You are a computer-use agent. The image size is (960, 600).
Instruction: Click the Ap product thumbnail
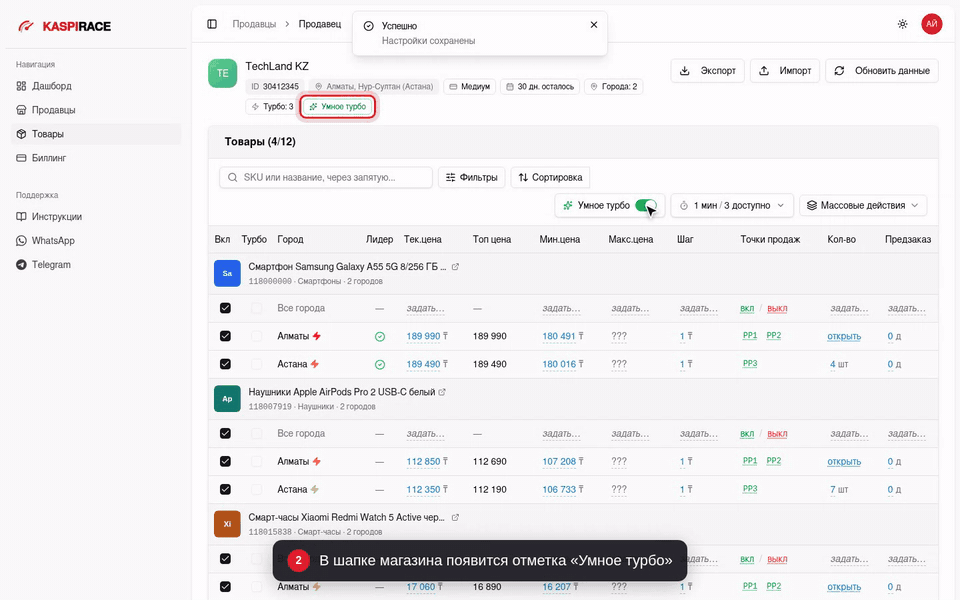point(227,399)
